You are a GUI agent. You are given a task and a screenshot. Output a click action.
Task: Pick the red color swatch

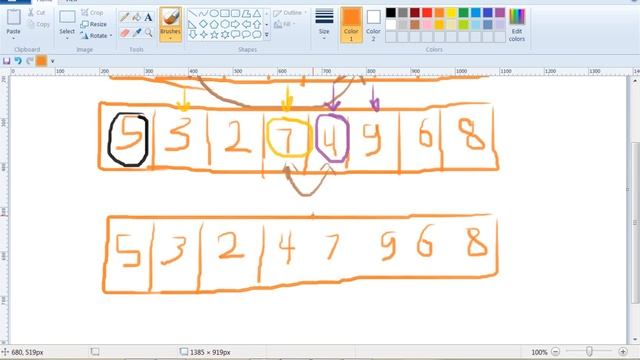tap(427, 13)
